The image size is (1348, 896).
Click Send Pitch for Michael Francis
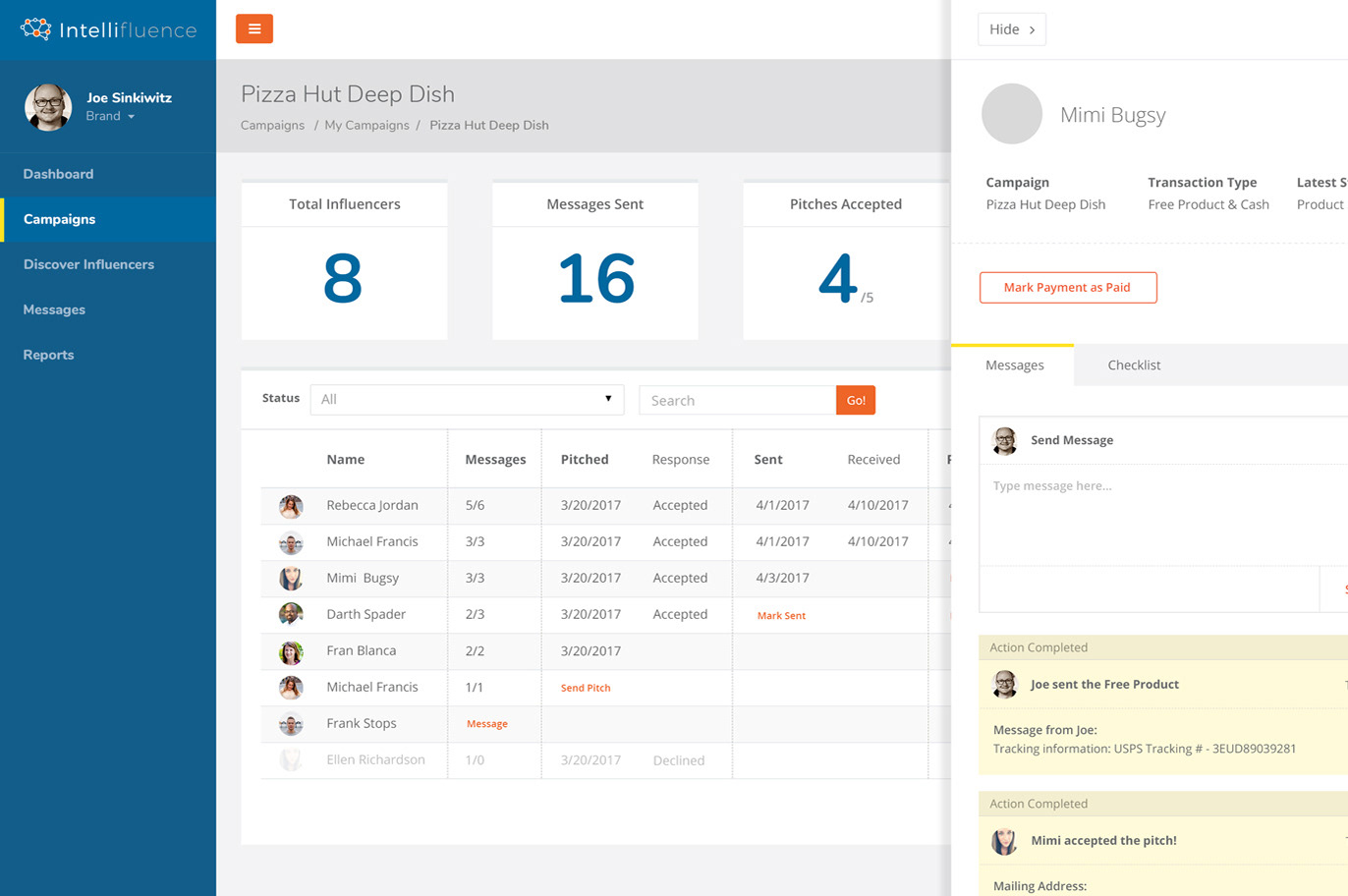point(586,688)
